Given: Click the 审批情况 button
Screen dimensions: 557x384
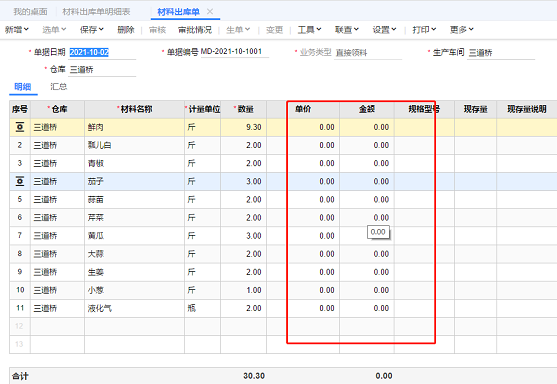Looking at the screenshot, I should (195, 30).
